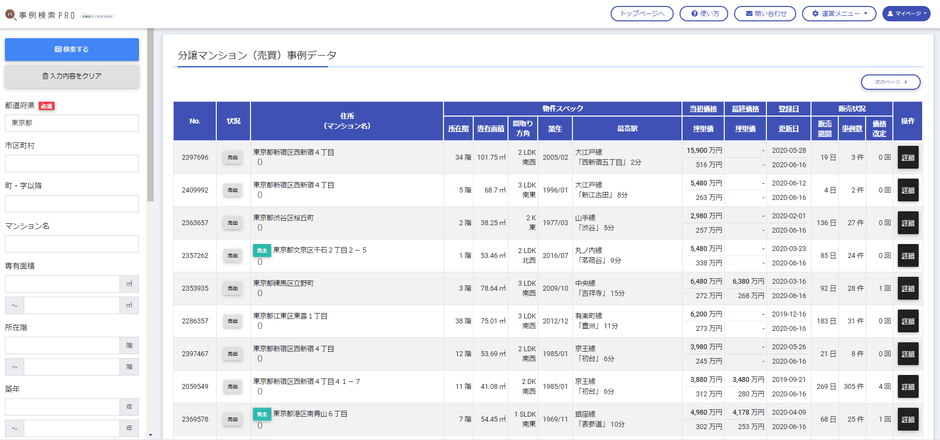Viewport: 940px width, 440px height.
Task: Click the 事例検索PRO logo icon
Action: (12, 13)
